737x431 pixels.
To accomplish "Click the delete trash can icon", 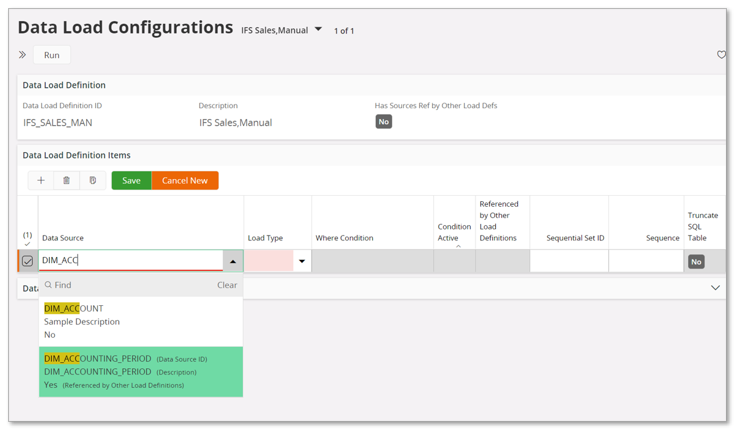I will point(66,181).
